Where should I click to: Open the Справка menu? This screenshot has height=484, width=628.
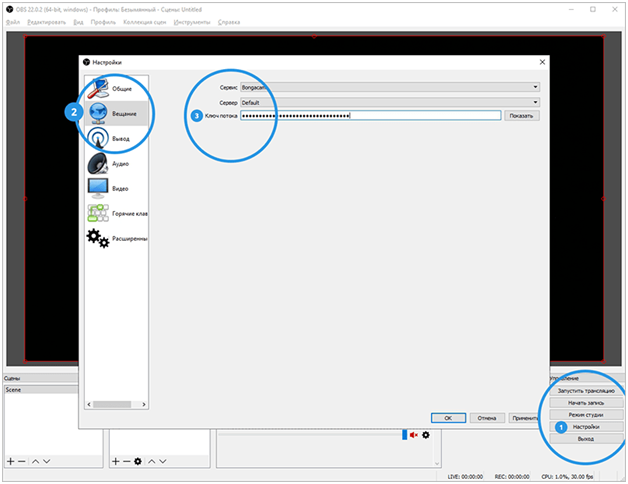(x=229, y=22)
